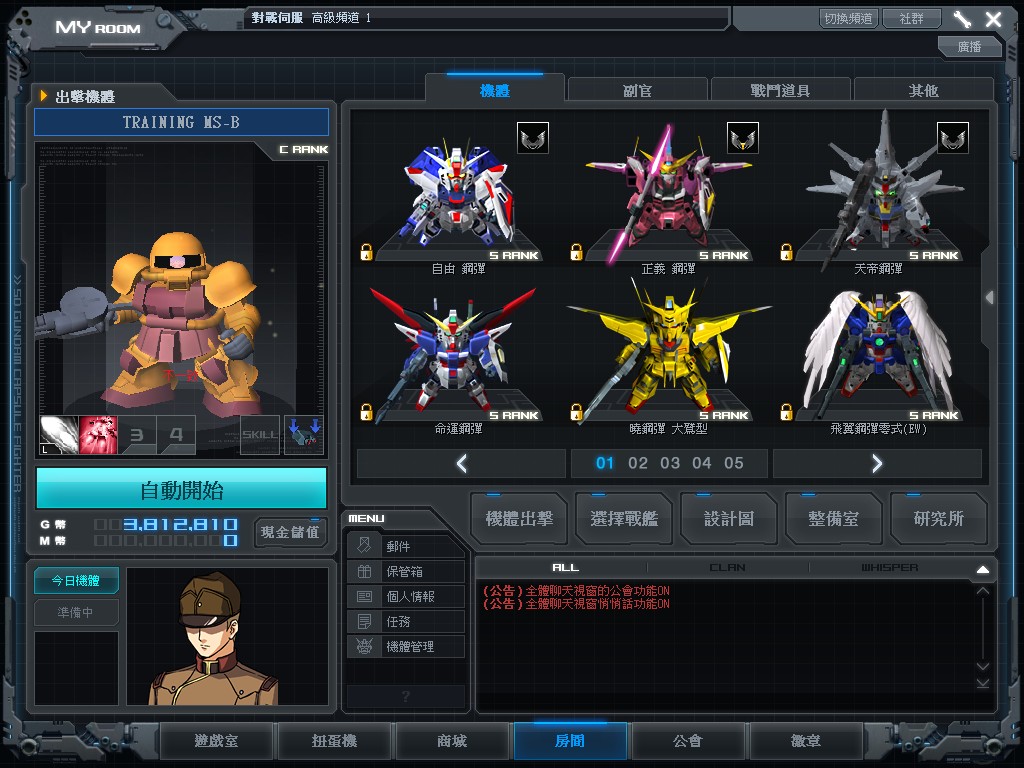The width and height of the screenshot is (1024, 768).
Task: Open the 保管箱 storage menu item
Action: 406,571
